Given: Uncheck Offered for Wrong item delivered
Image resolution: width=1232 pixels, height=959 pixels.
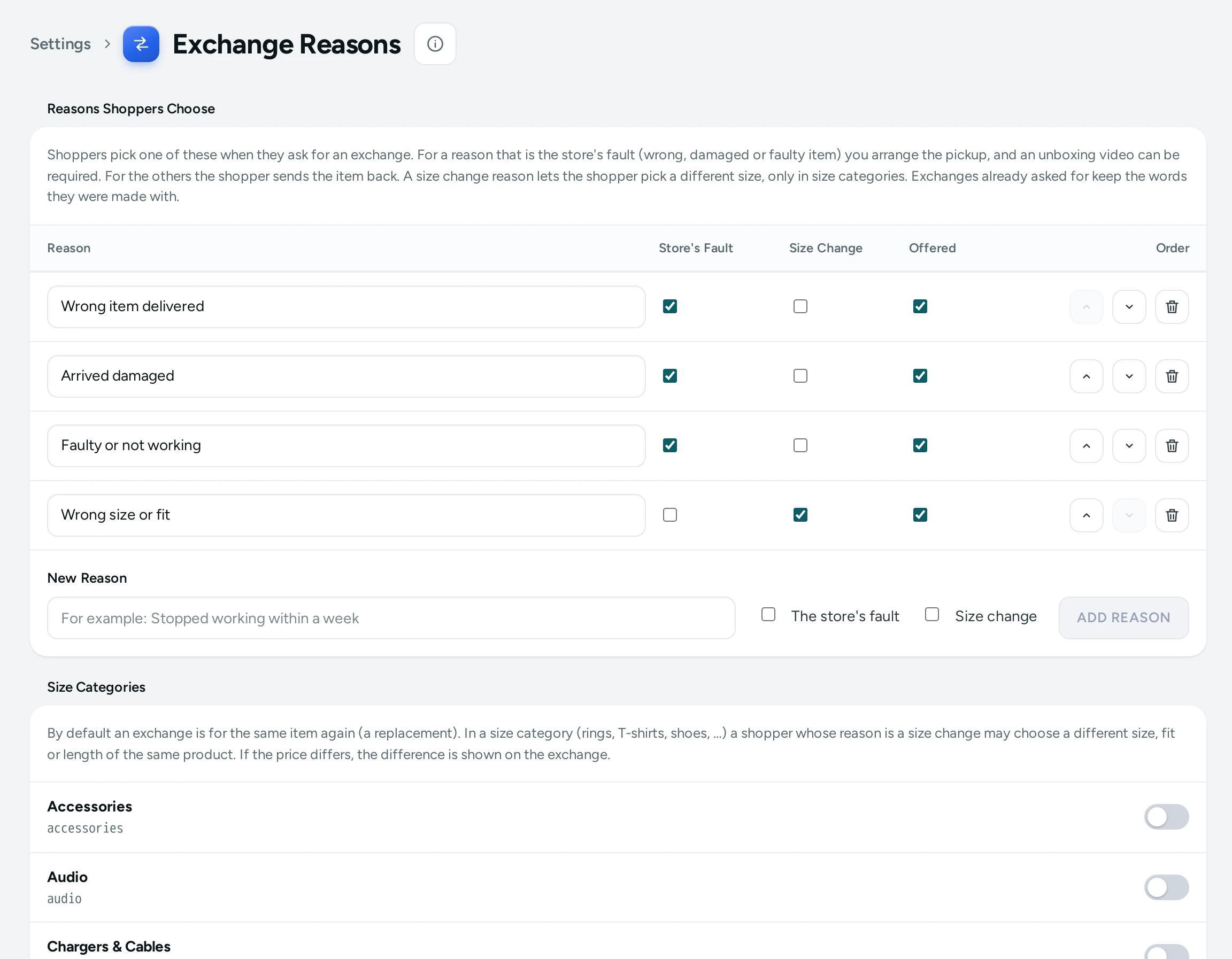Looking at the screenshot, I should click(x=920, y=306).
